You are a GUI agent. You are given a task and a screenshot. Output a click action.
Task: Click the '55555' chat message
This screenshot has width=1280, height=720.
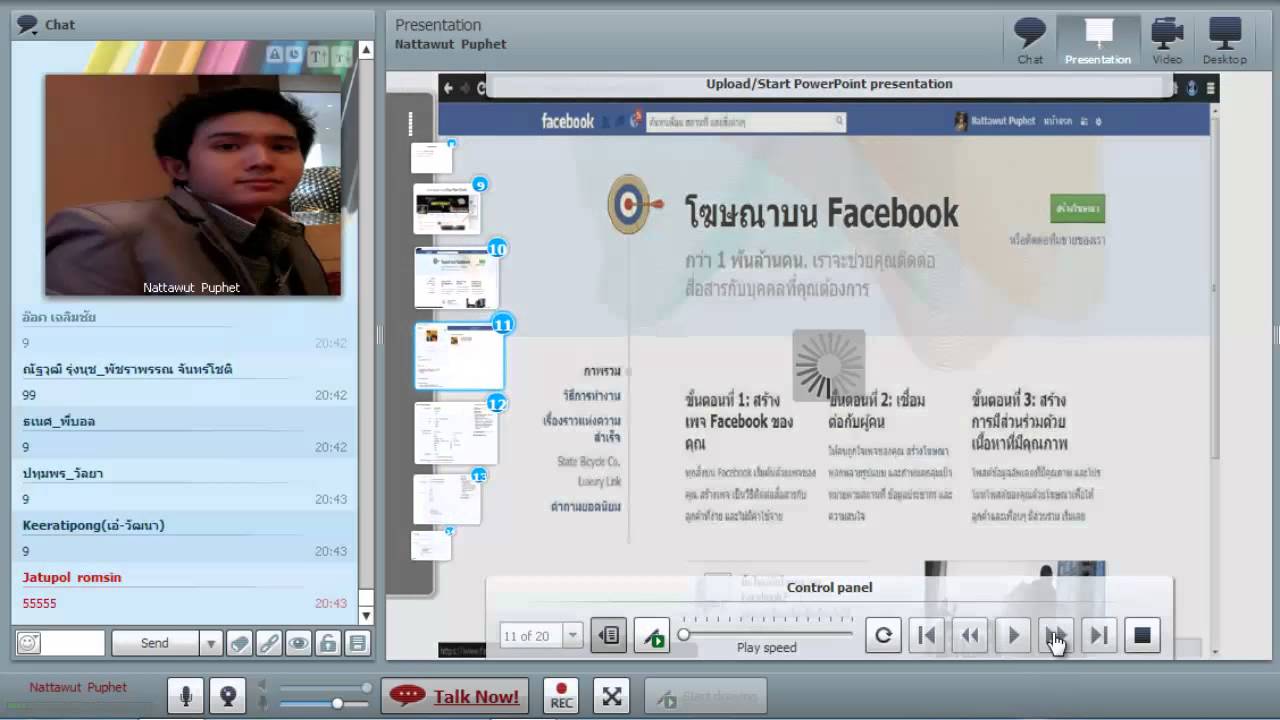(x=40, y=603)
